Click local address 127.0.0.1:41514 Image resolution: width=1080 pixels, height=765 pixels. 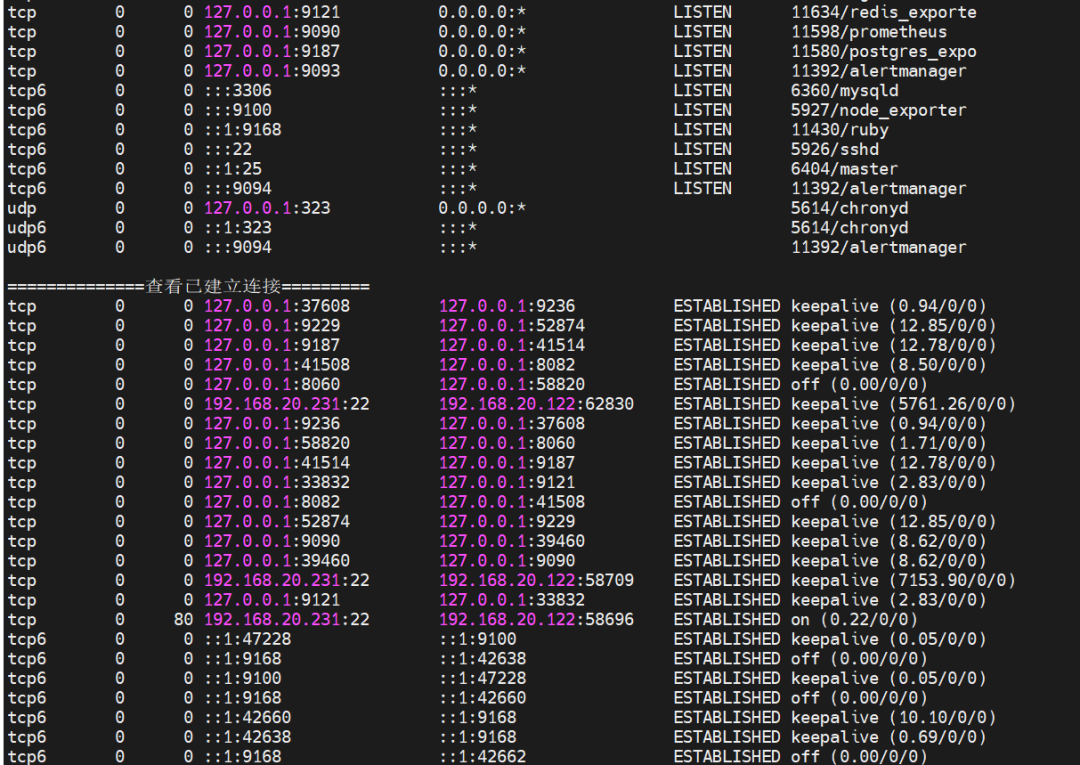tap(277, 463)
